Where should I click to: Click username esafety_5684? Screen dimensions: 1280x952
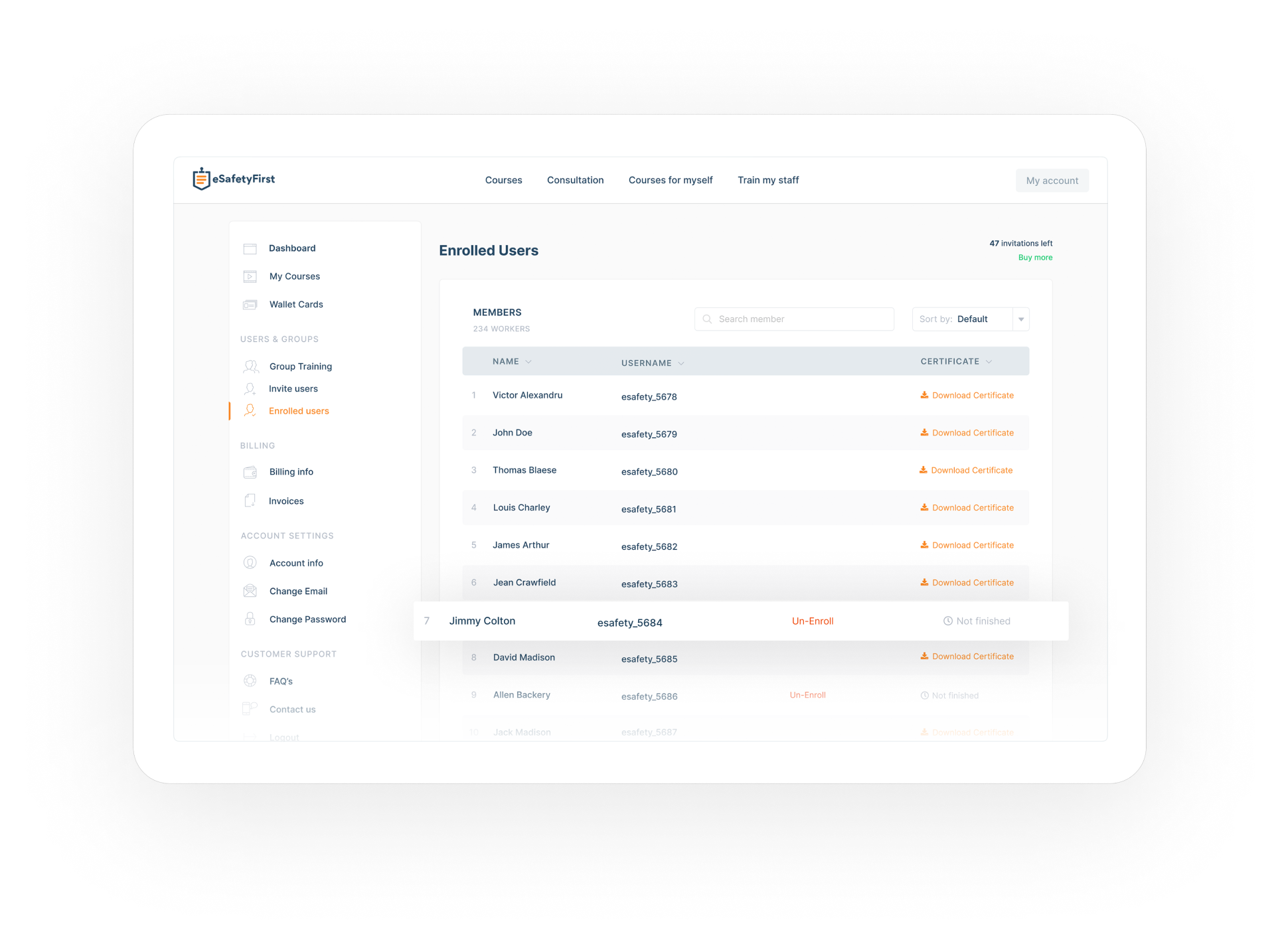click(630, 623)
